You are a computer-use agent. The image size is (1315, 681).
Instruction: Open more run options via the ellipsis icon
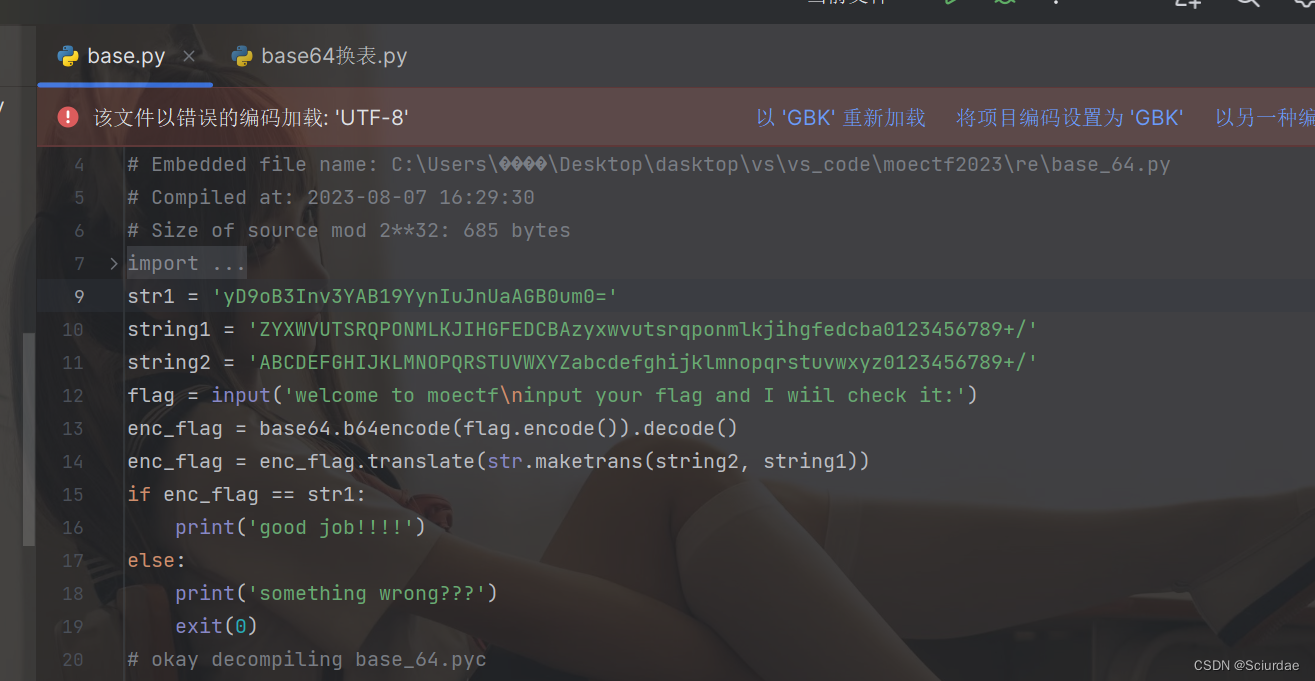pos(1055,3)
